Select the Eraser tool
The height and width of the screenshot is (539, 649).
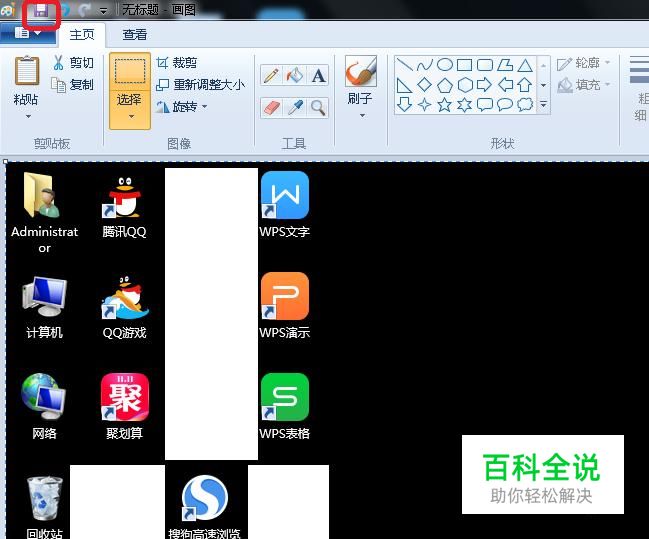coord(271,108)
